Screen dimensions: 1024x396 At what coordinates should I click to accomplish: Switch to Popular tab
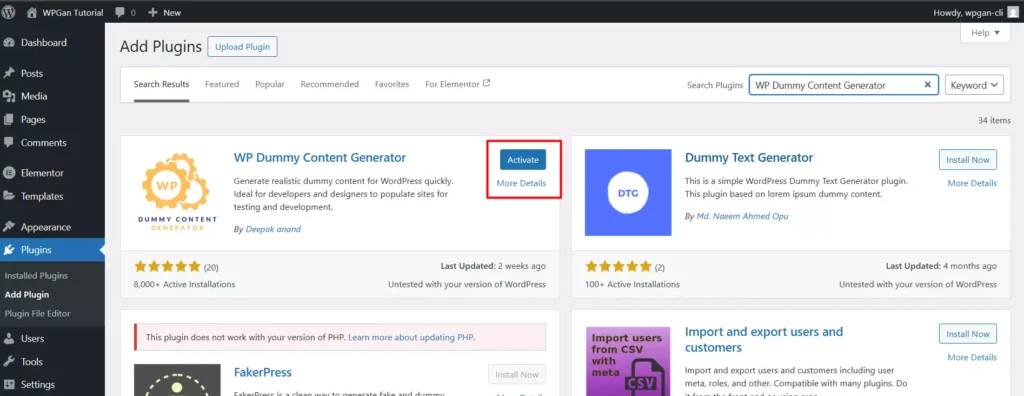[x=270, y=84]
